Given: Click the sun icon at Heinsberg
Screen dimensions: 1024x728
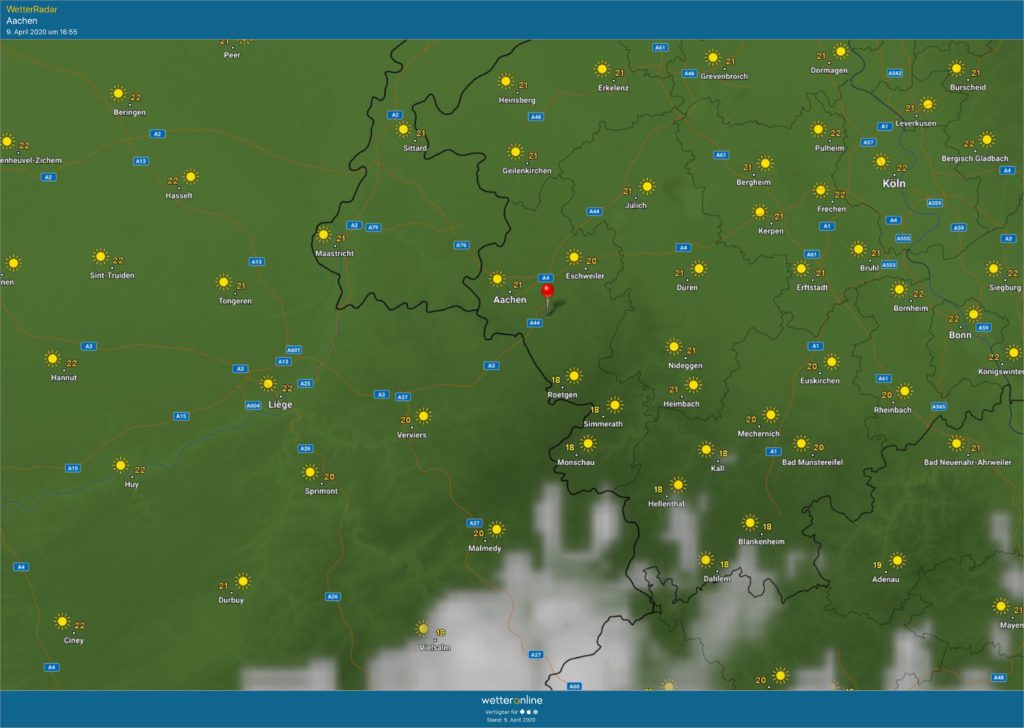Looking at the screenshot, I should click(x=506, y=82).
